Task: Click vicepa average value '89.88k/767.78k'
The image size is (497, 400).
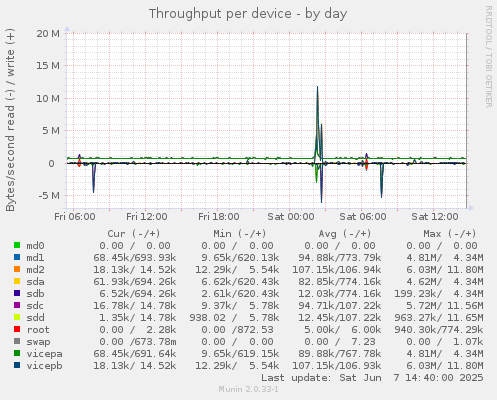Action: pyautogui.click(x=340, y=354)
